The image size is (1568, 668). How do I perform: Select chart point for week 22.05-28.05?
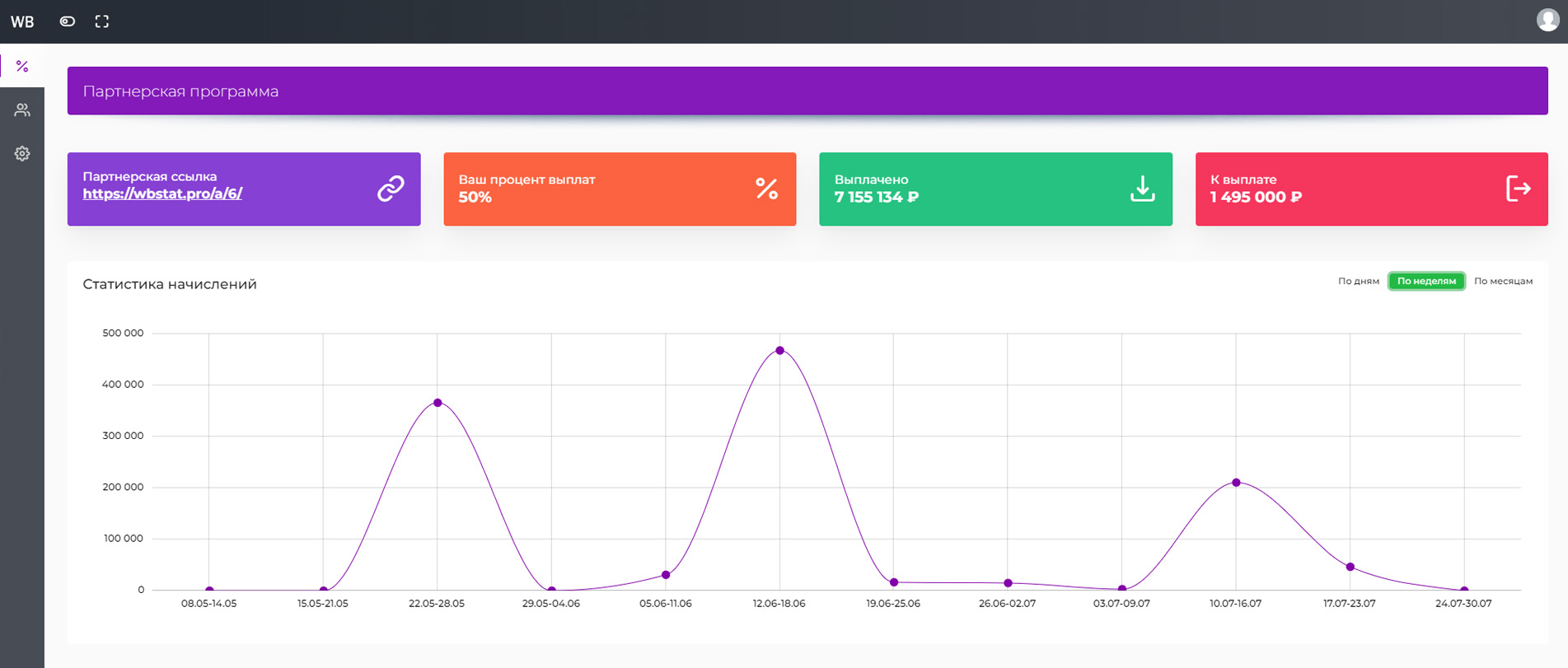coord(438,403)
